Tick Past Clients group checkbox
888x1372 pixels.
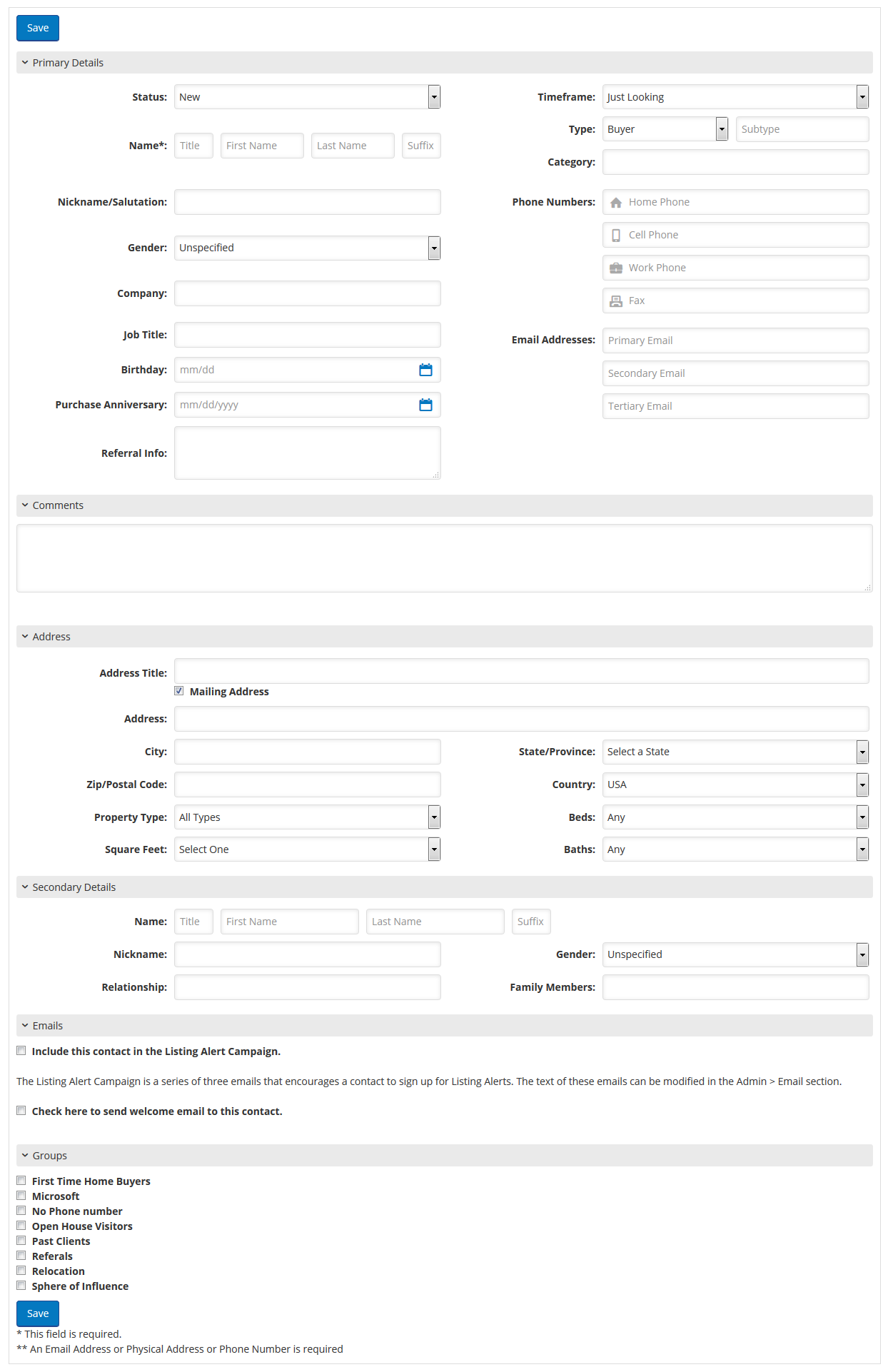(x=21, y=1241)
